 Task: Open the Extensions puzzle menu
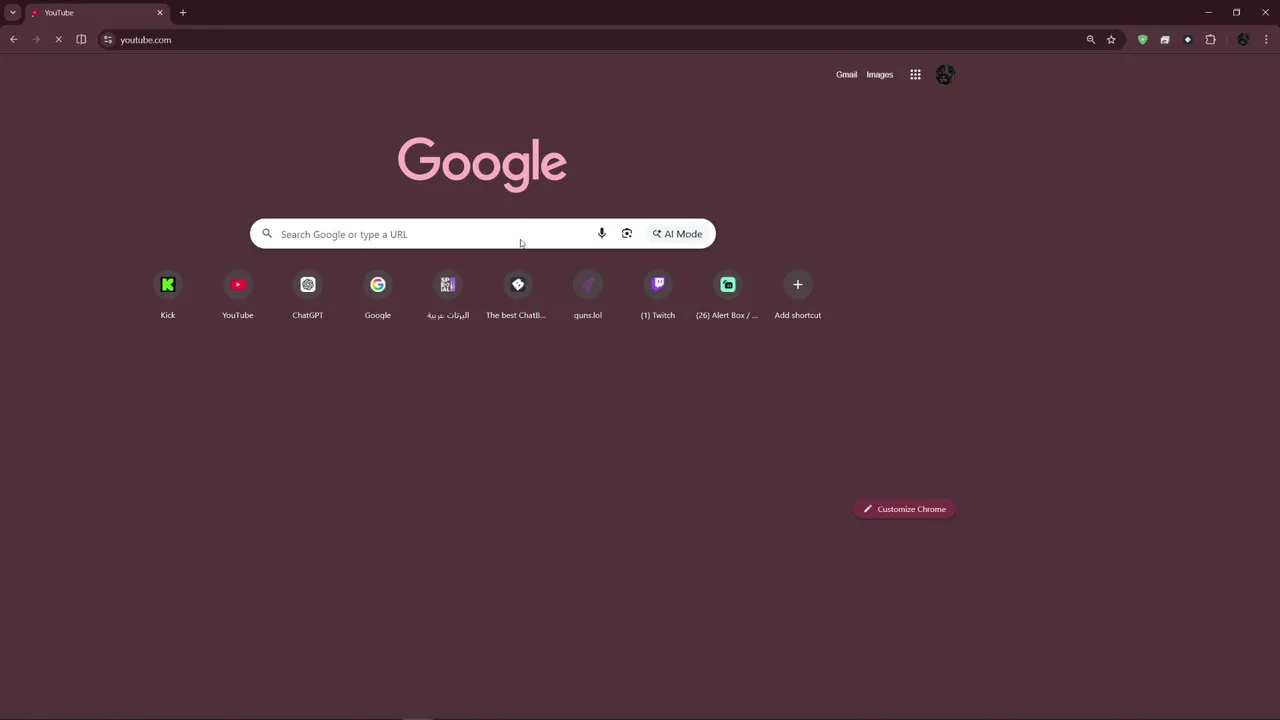coord(1210,40)
